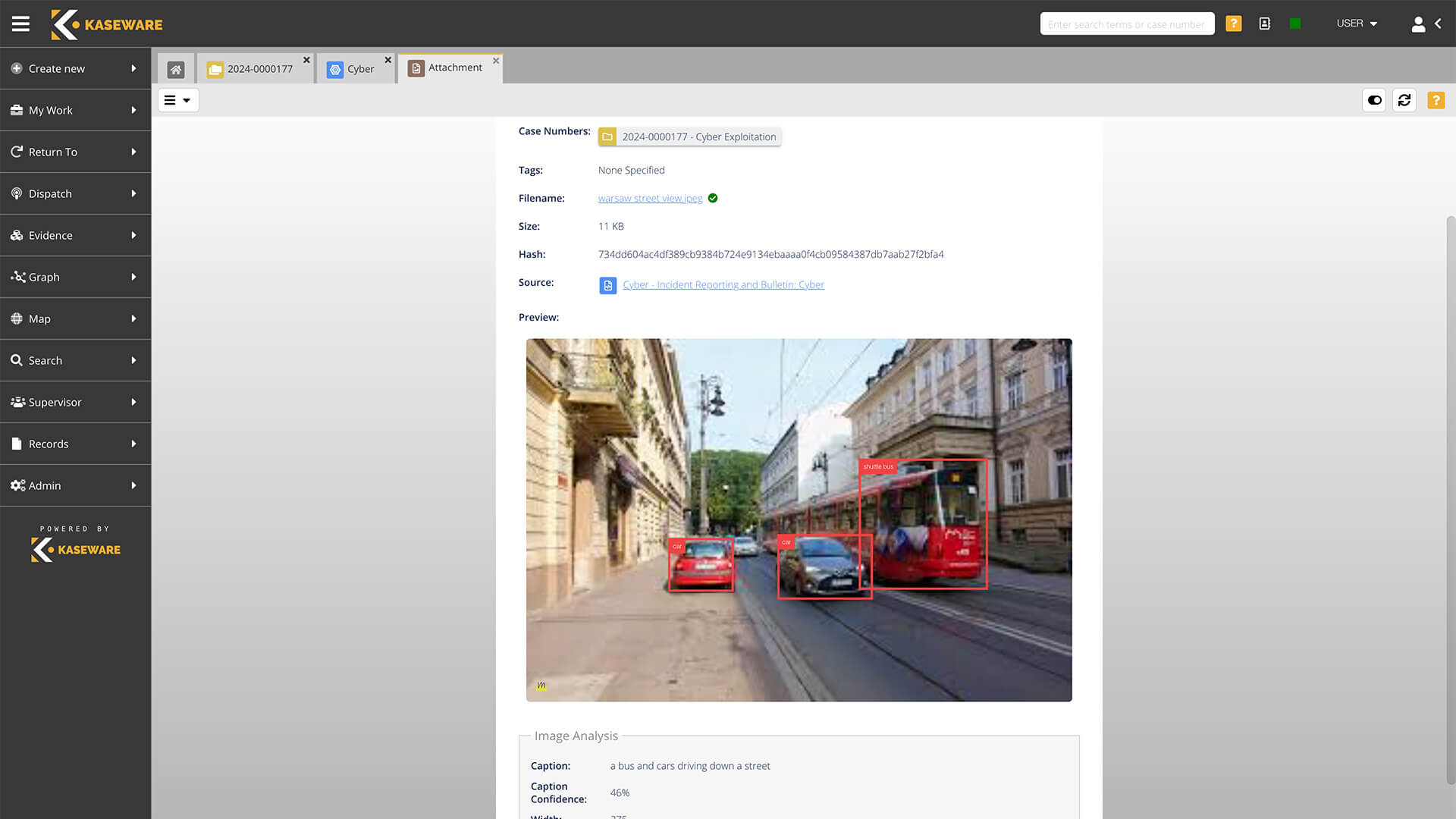
Task: Open the Supervisor menu item
Action: pyautogui.click(x=75, y=402)
